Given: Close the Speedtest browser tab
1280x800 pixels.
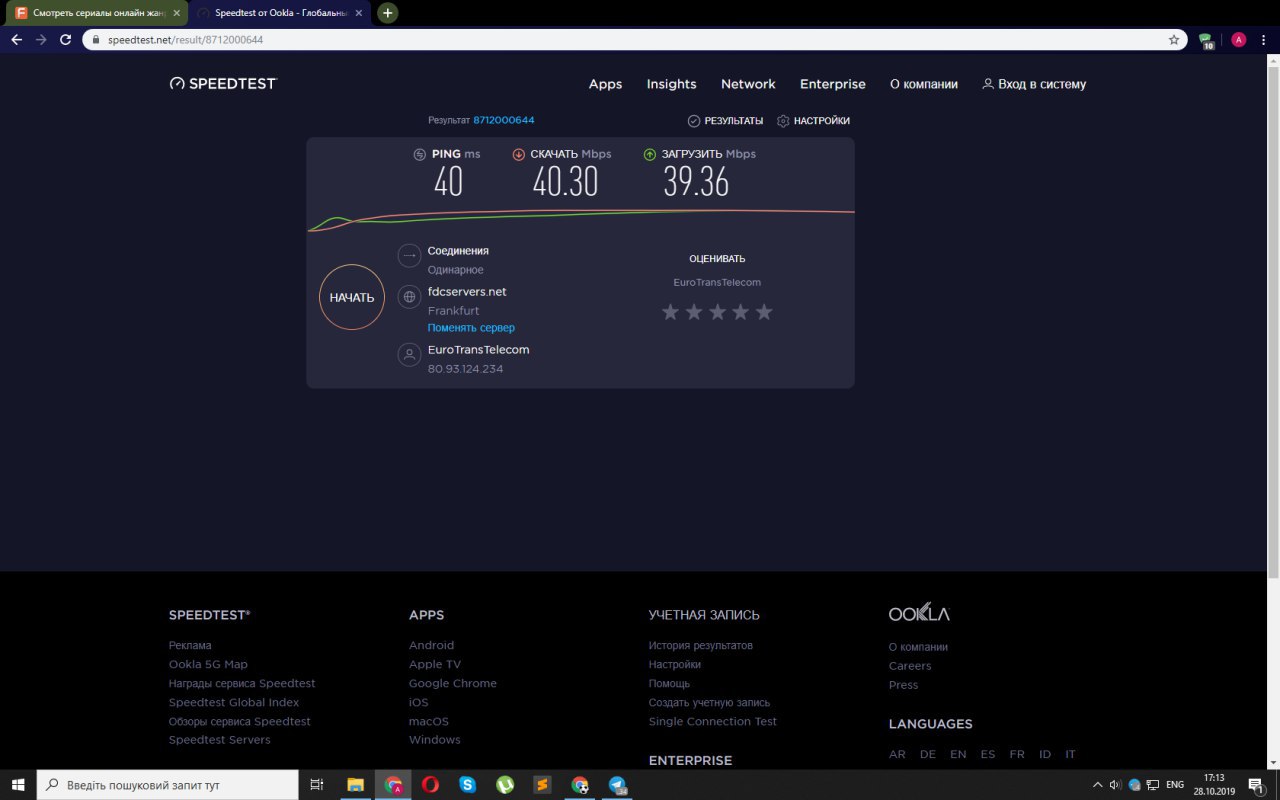Looking at the screenshot, I should click(x=359, y=13).
